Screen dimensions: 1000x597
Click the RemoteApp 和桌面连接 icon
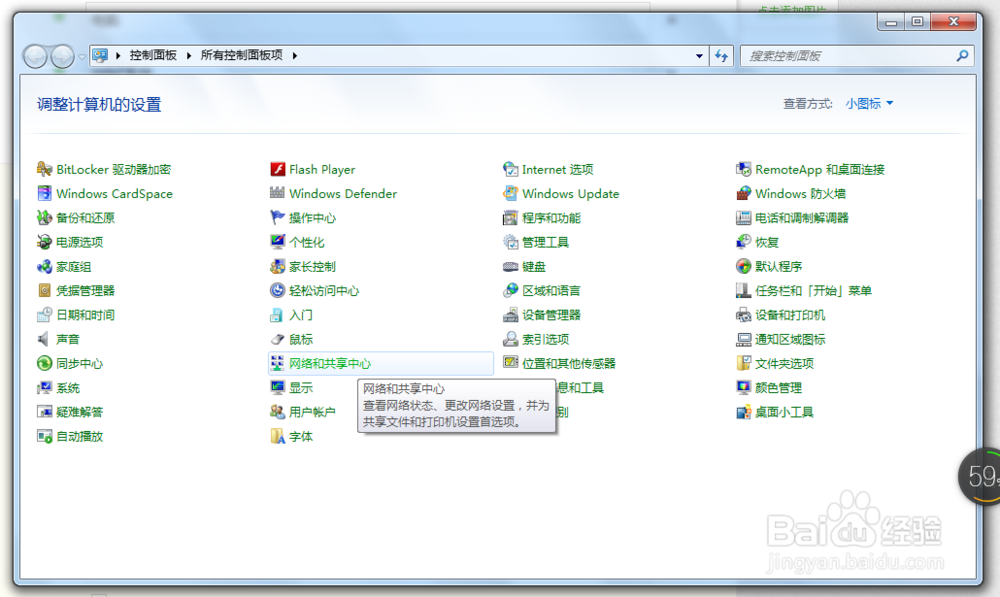tap(744, 169)
